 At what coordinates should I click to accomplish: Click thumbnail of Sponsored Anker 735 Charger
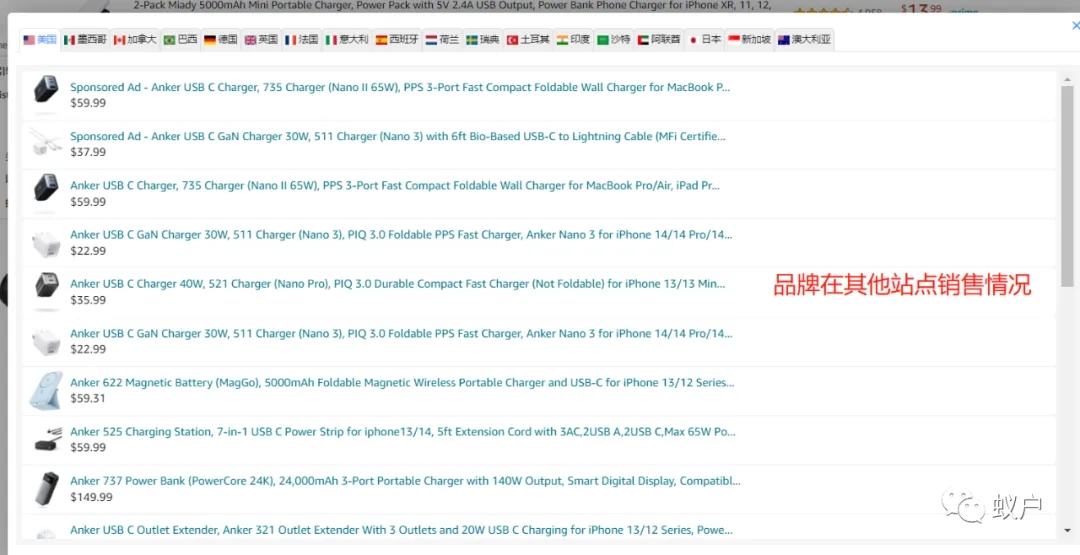coord(46,92)
